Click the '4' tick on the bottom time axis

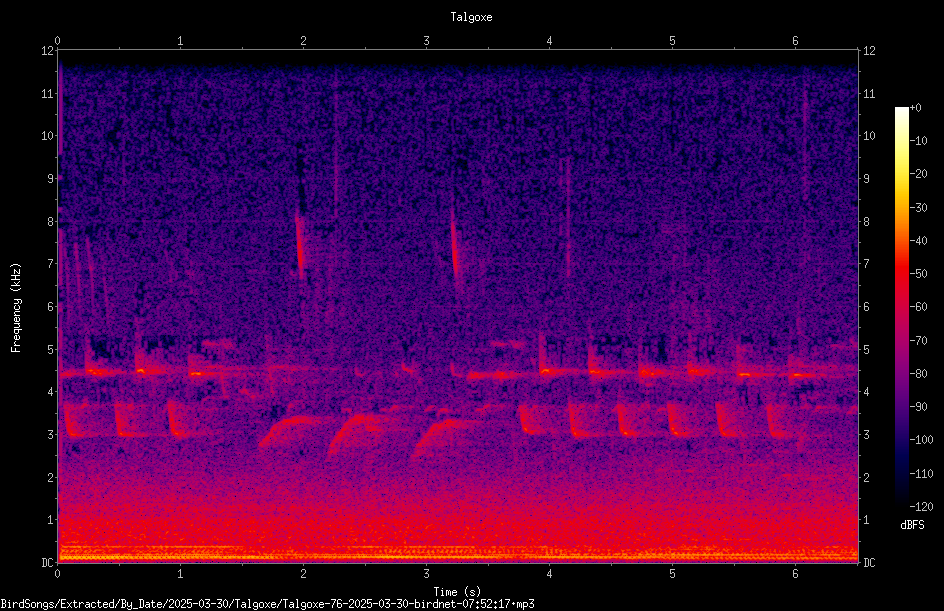(549, 574)
